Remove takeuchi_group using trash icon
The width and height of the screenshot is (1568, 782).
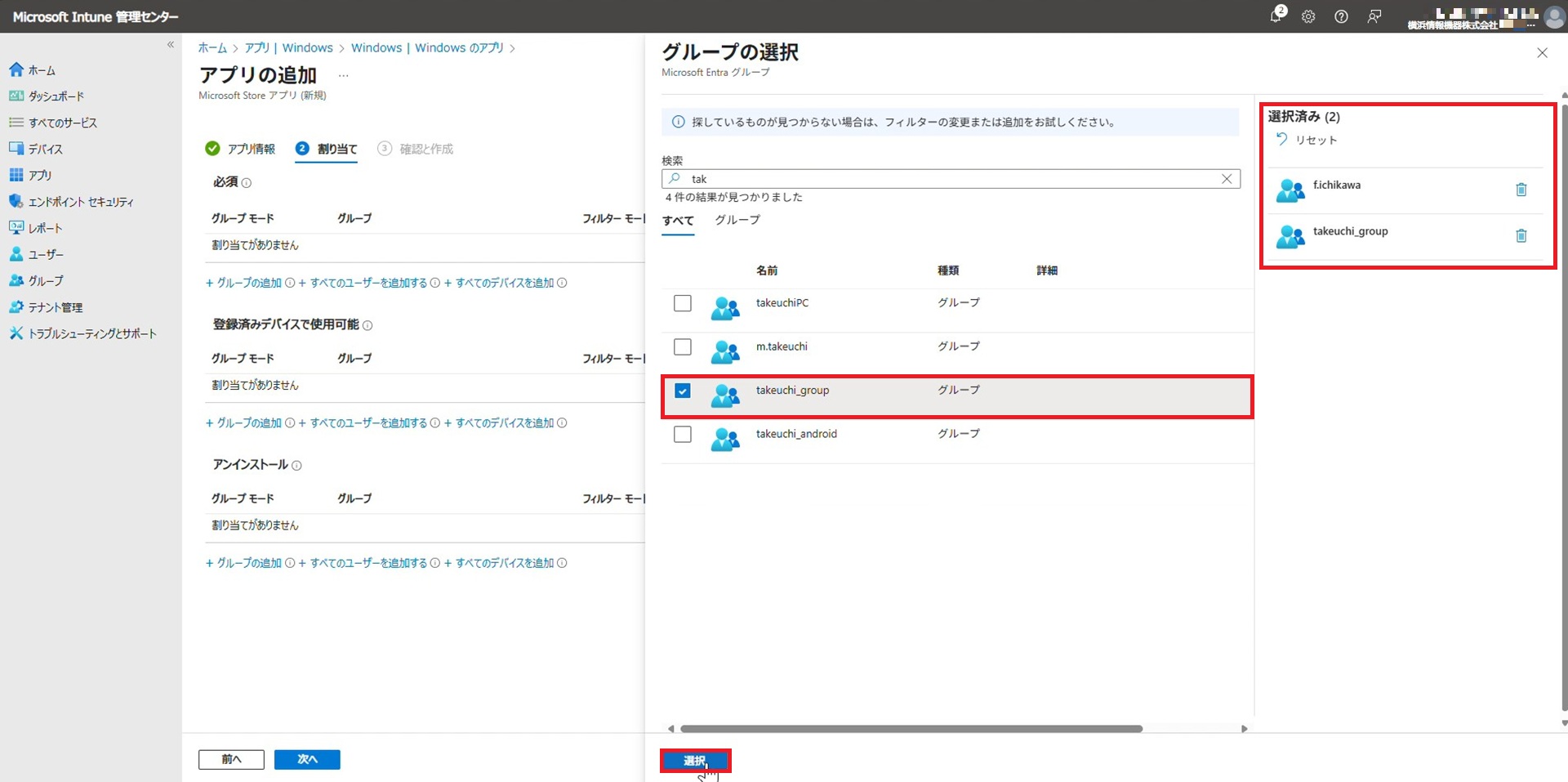pyautogui.click(x=1521, y=236)
